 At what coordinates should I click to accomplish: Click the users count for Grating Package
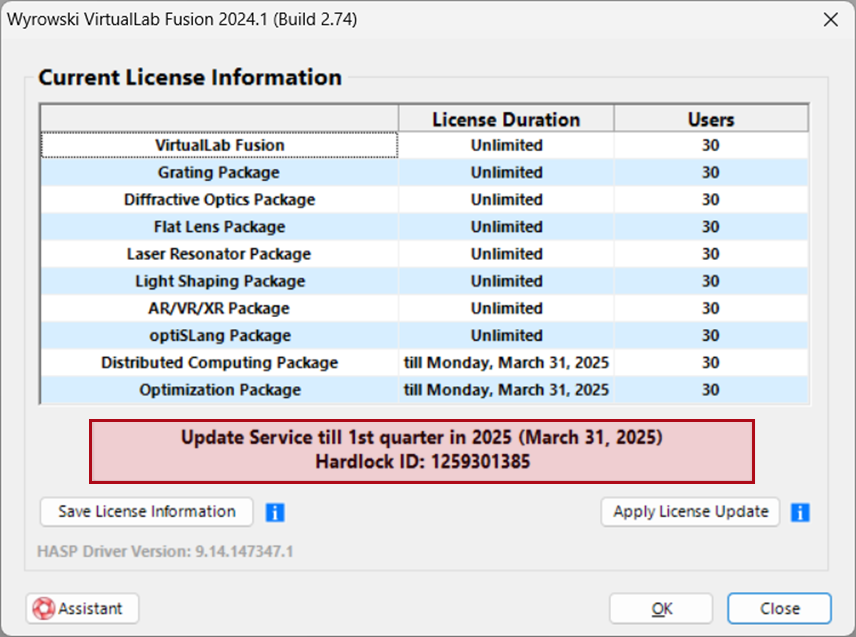tap(711, 172)
